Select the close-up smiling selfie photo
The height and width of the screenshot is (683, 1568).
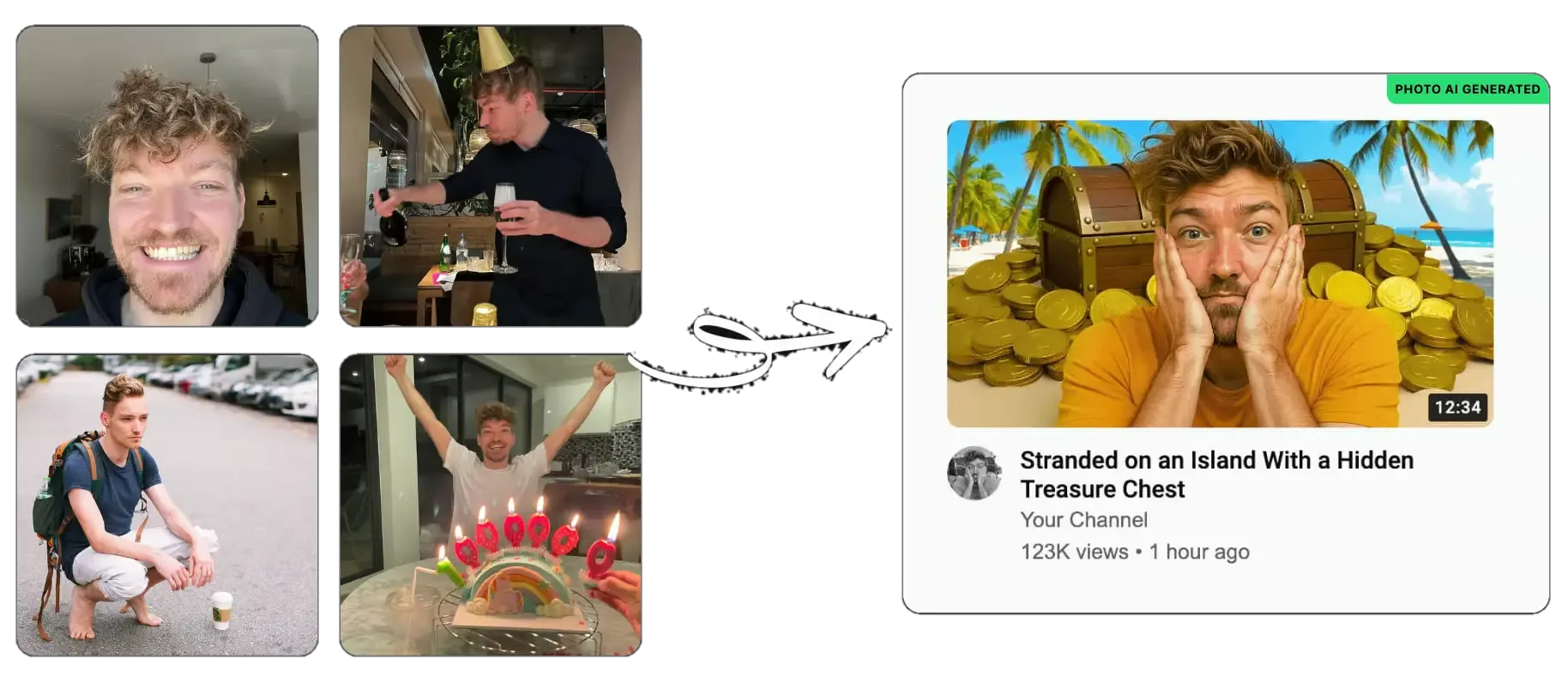167,176
